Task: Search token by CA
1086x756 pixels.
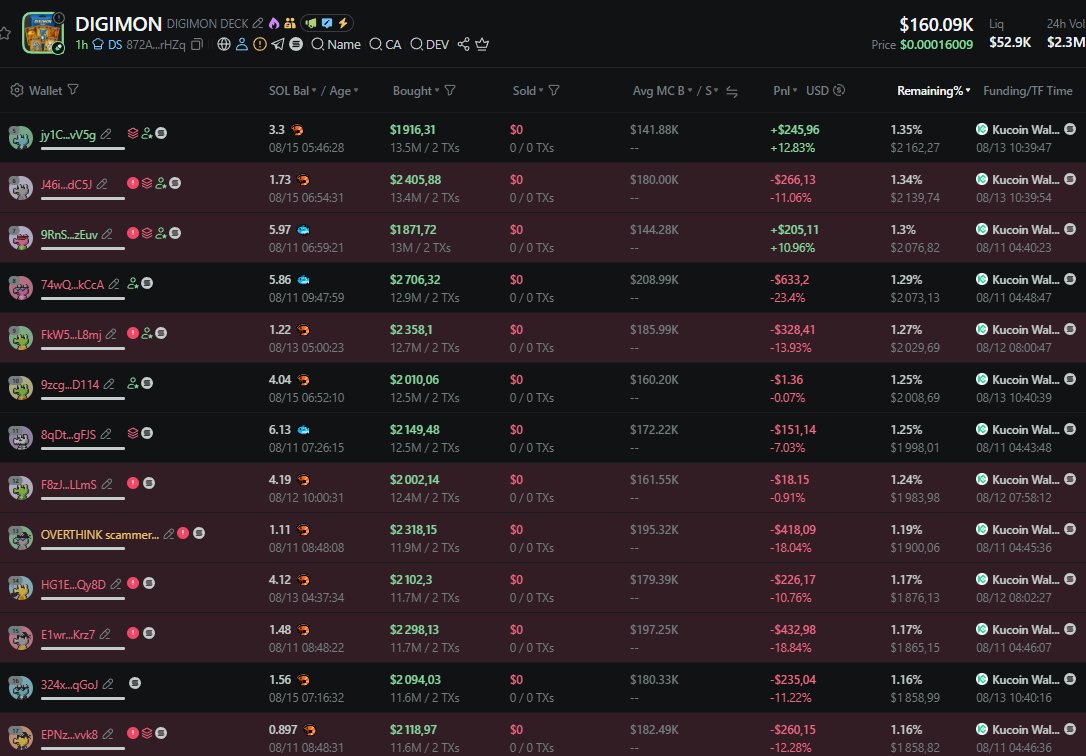Action: 386,44
